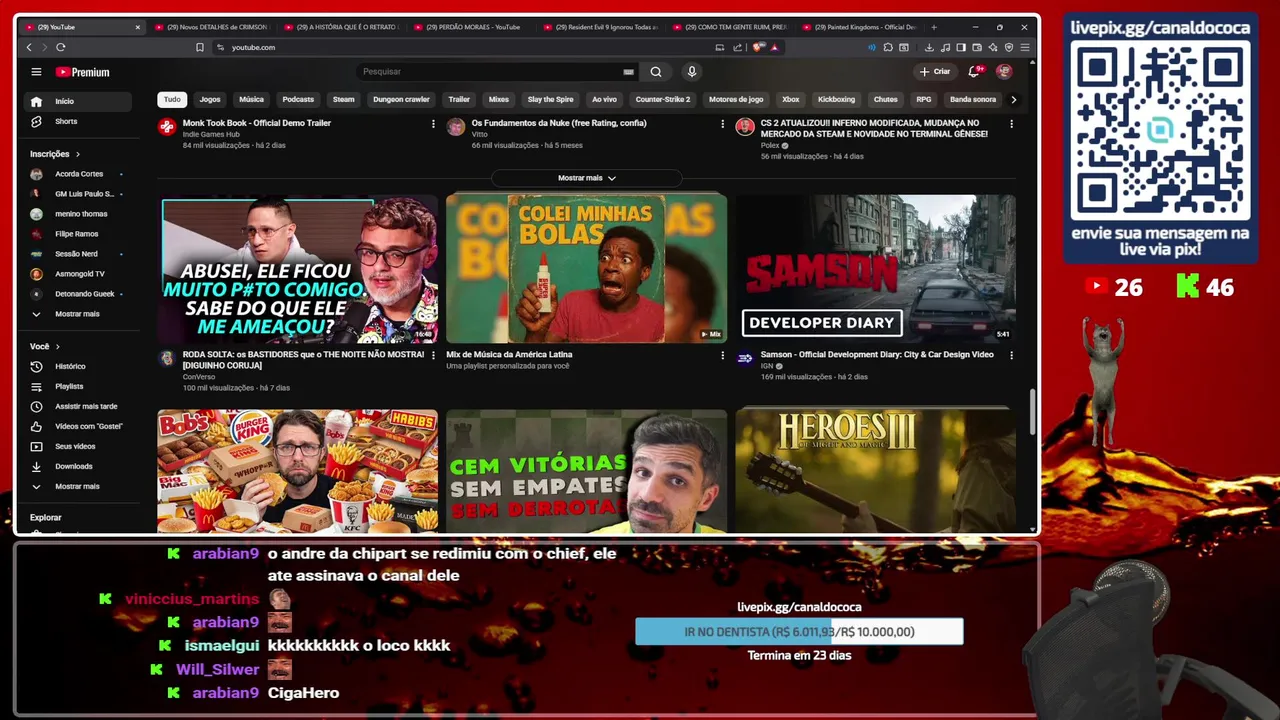
Task: Bookmark page with bookmark icon
Action: (199, 47)
